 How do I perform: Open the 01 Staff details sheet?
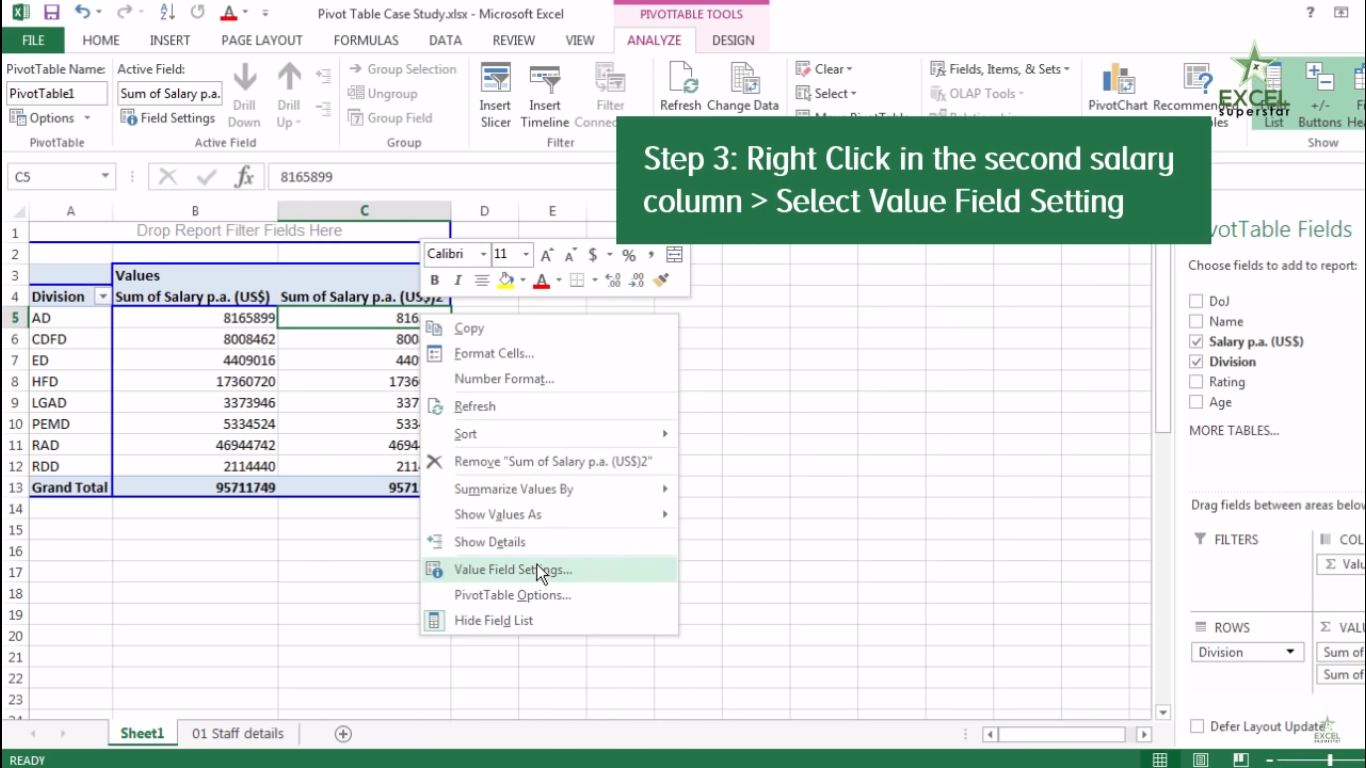pyautogui.click(x=238, y=734)
